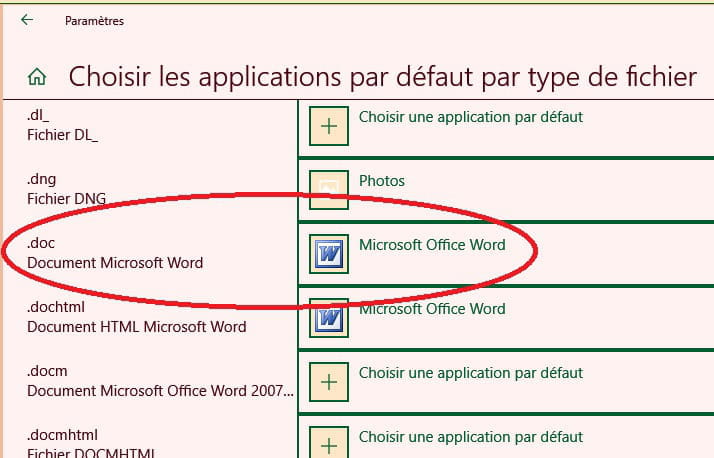Choose a default application for .docmhtml

[471, 437]
